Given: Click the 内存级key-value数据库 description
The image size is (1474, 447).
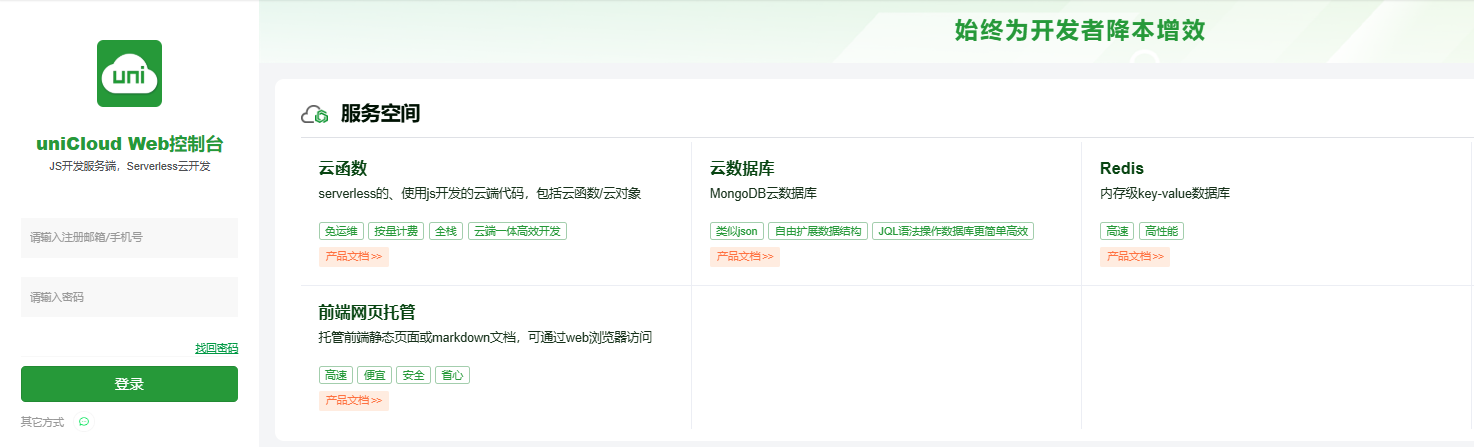Looking at the screenshot, I should click(x=1165, y=194).
